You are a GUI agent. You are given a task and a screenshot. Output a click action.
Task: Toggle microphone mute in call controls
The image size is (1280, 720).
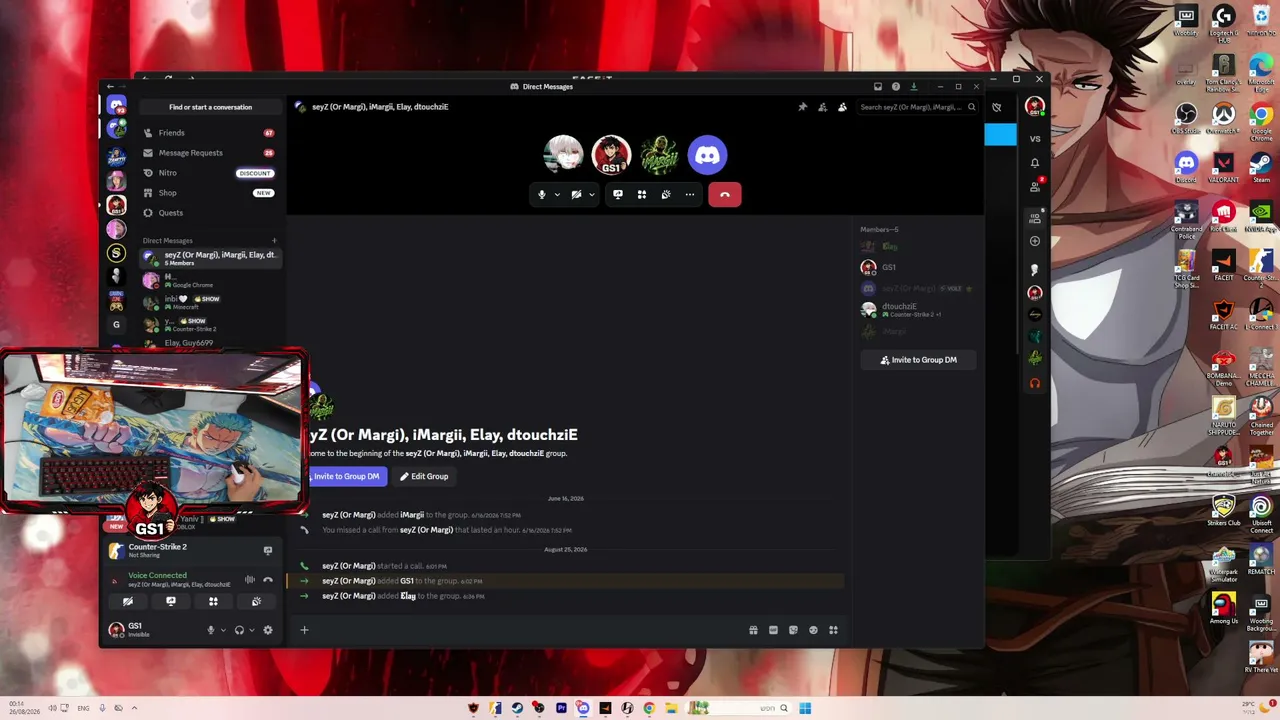(542, 195)
